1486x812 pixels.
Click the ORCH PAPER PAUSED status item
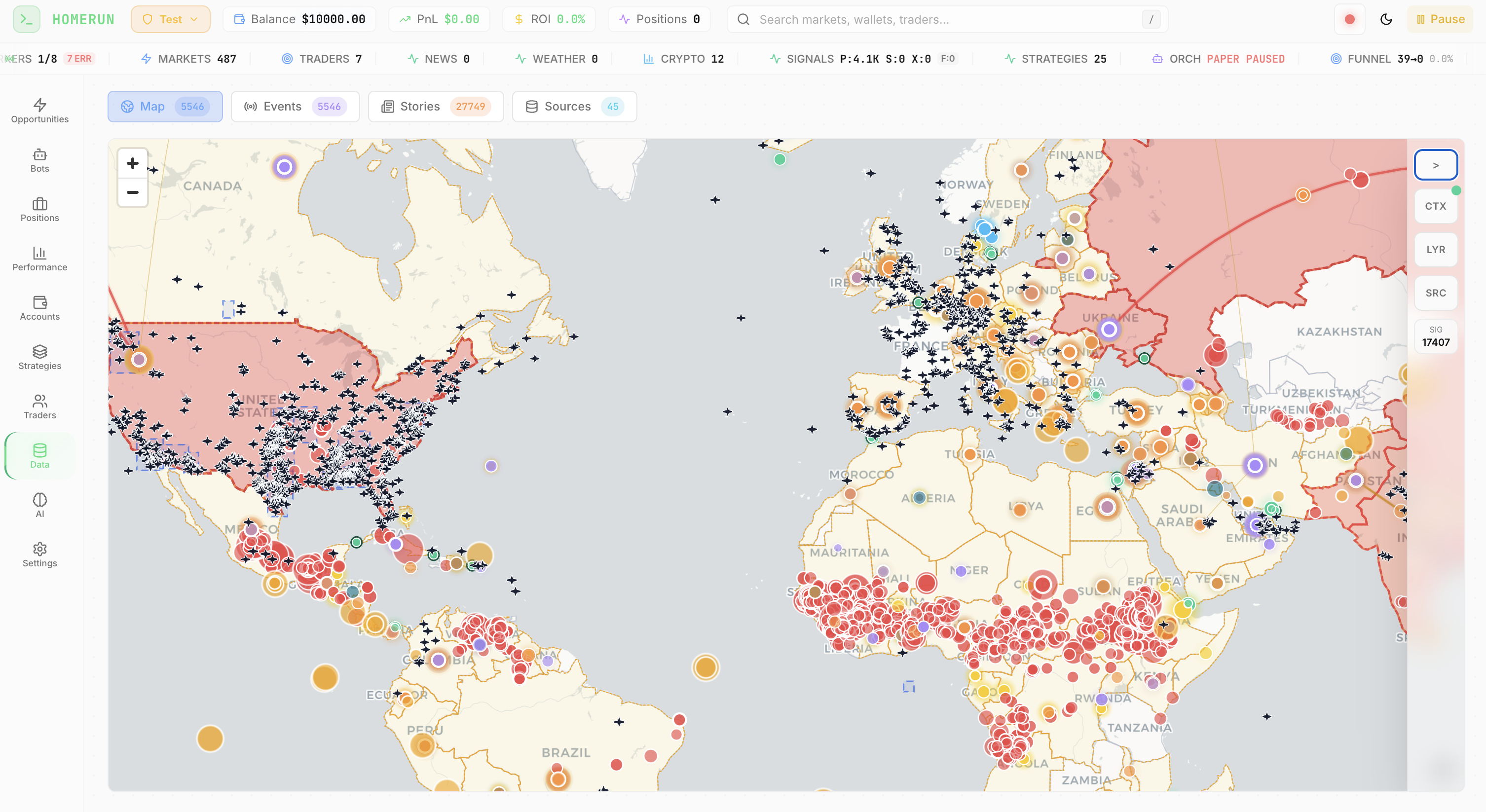click(1218, 59)
